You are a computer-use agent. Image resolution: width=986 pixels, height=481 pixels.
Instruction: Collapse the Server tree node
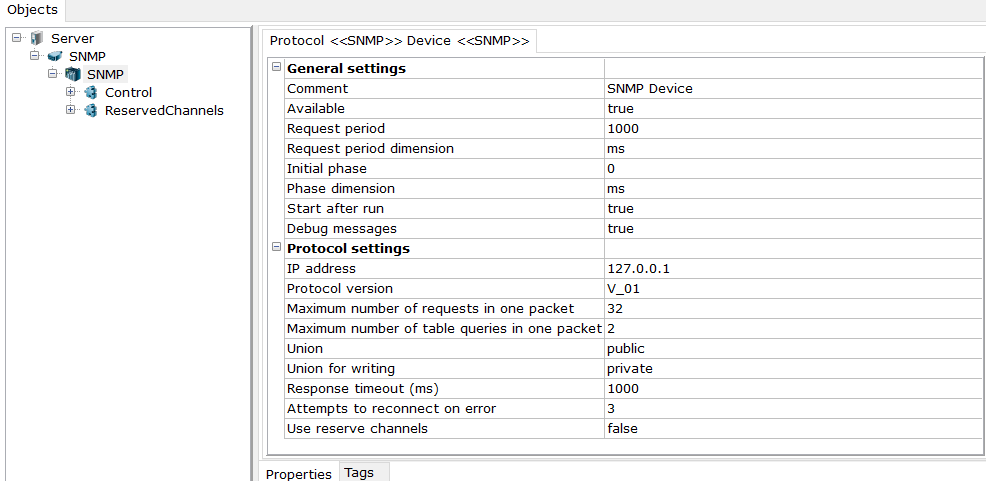(16, 38)
